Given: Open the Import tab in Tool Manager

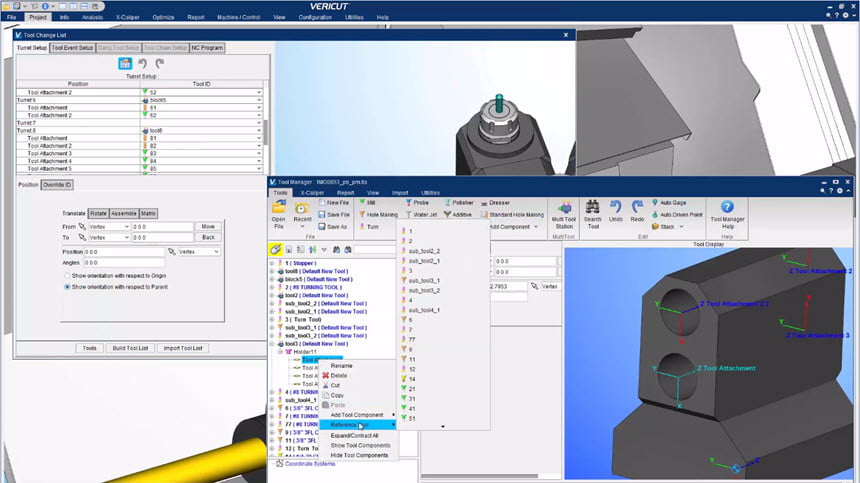Looking at the screenshot, I should click(x=400, y=193).
